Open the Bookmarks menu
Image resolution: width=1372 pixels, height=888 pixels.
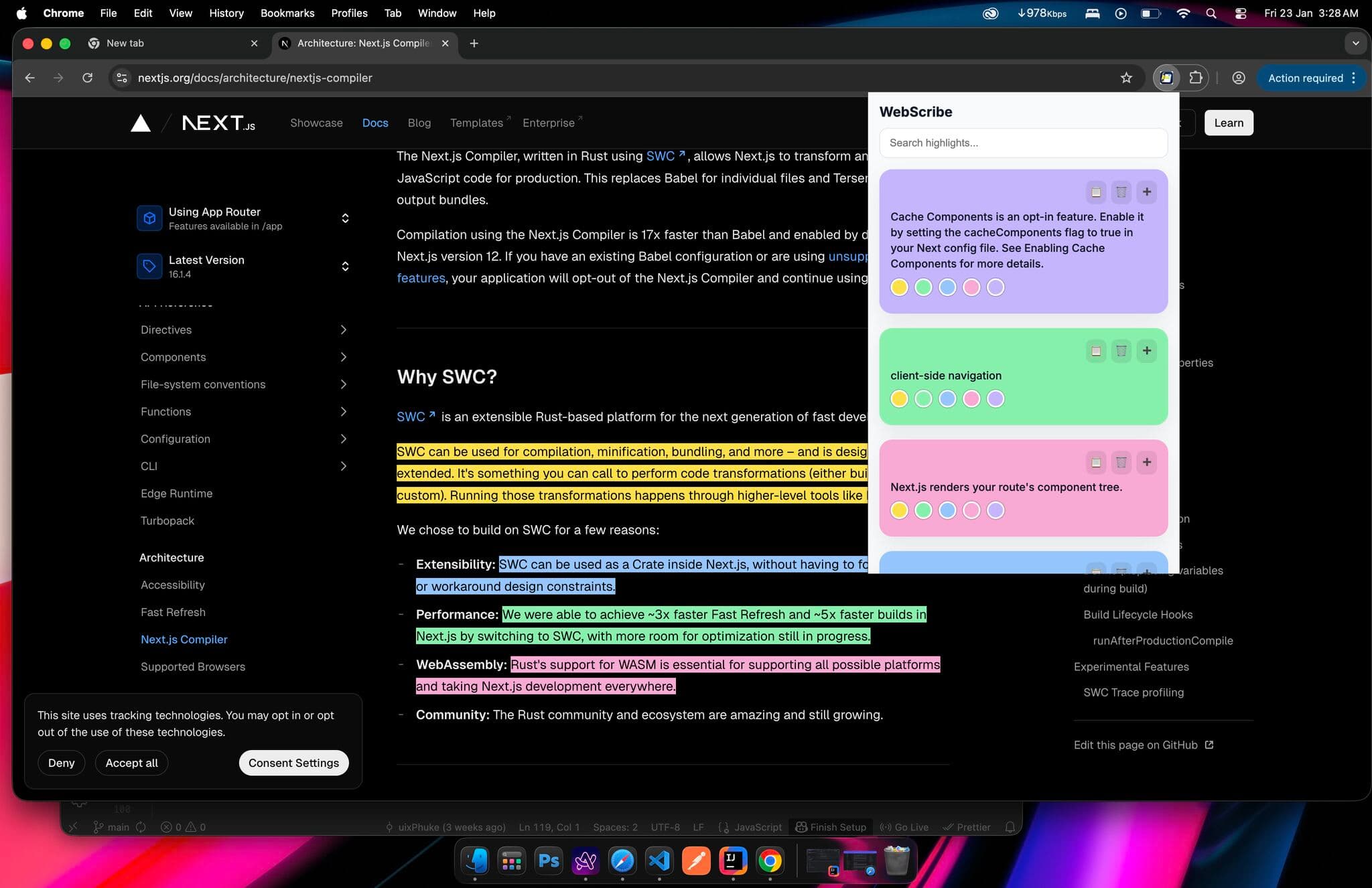pos(287,13)
